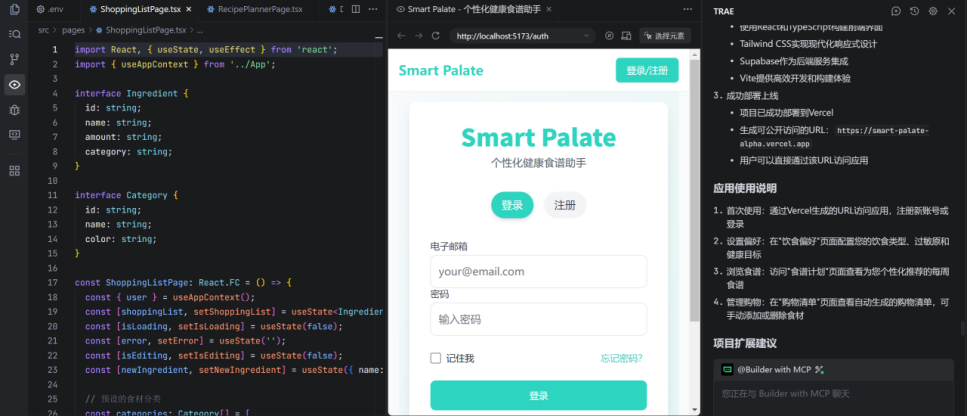Close the ShoppingListPage.tsx tab
This screenshot has height=416, width=968.
(x=189, y=9)
